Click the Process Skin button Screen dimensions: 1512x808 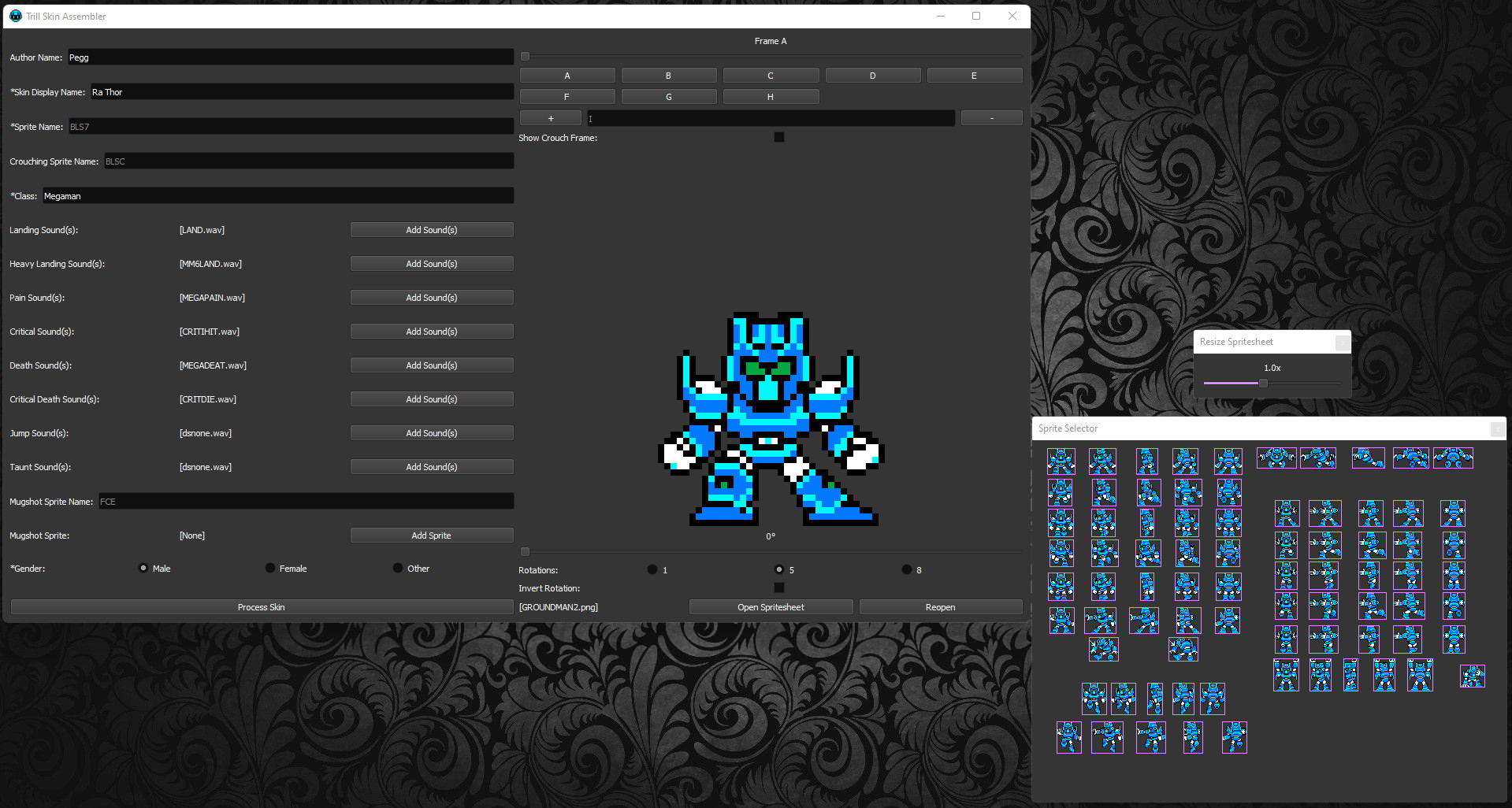coord(261,606)
